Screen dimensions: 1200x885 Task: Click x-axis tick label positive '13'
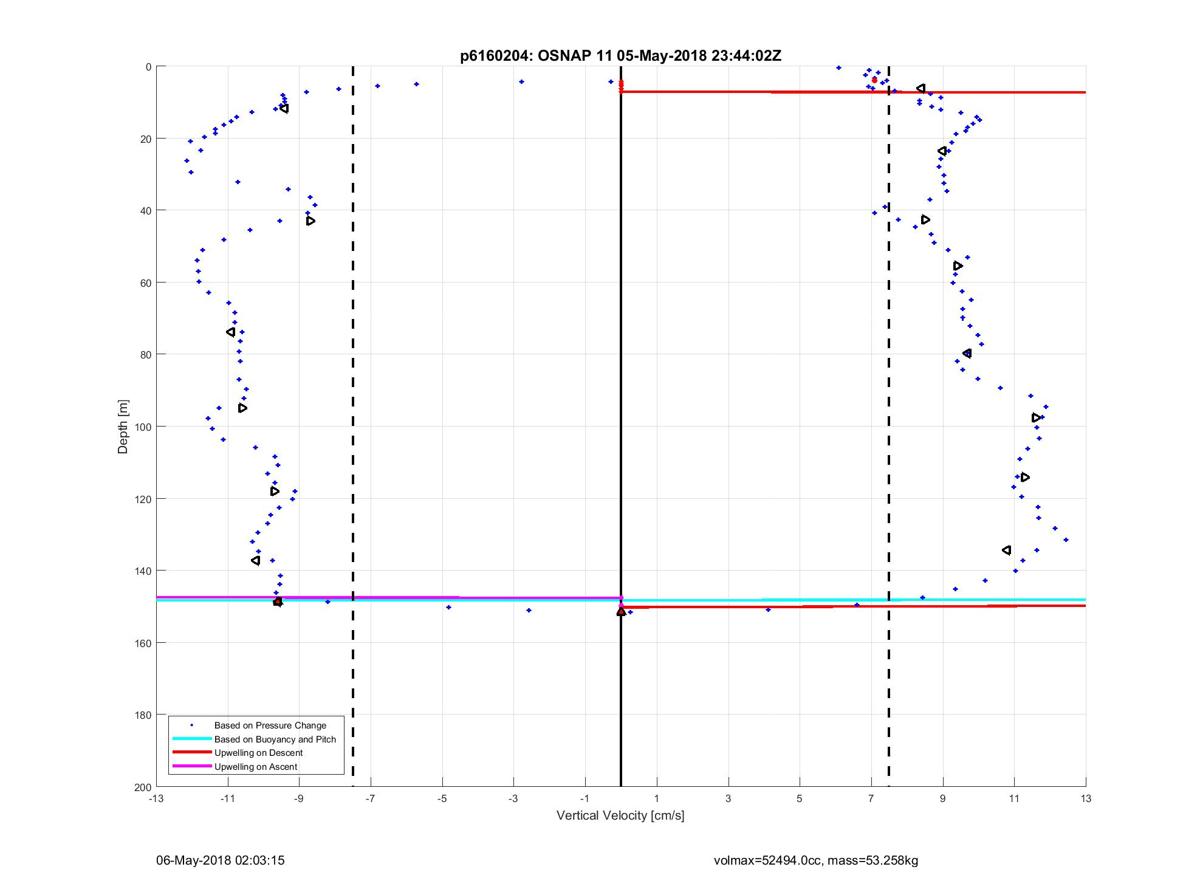point(1086,799)
